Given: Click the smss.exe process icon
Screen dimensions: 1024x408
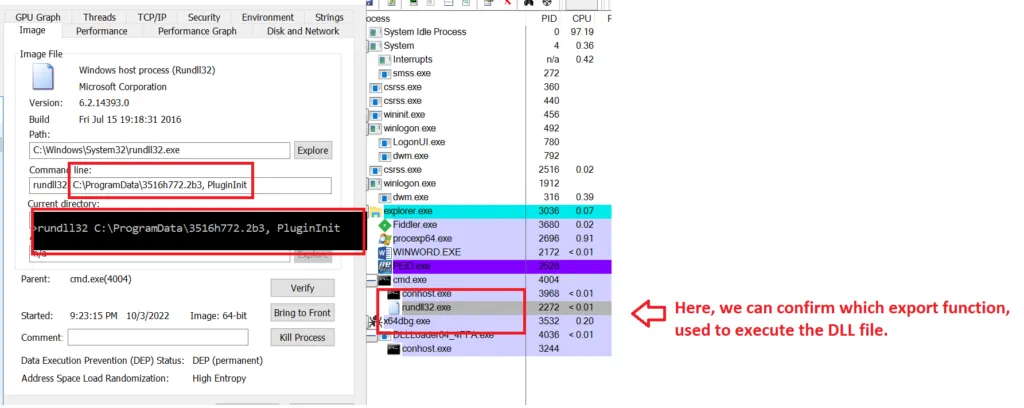Looking at the screenshot, I should point(385,73).
